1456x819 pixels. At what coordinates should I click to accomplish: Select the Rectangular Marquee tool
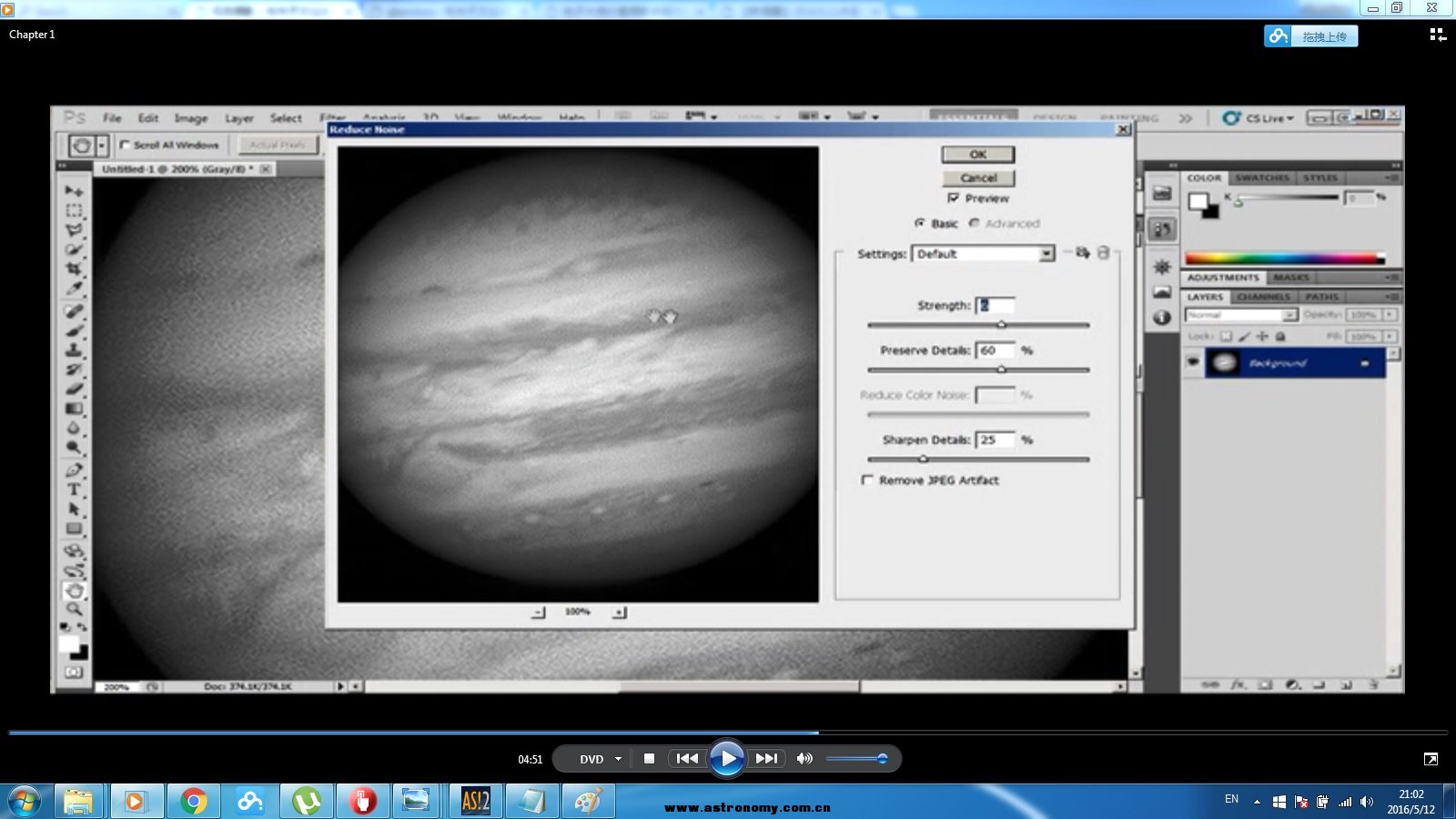pos(74,210)
